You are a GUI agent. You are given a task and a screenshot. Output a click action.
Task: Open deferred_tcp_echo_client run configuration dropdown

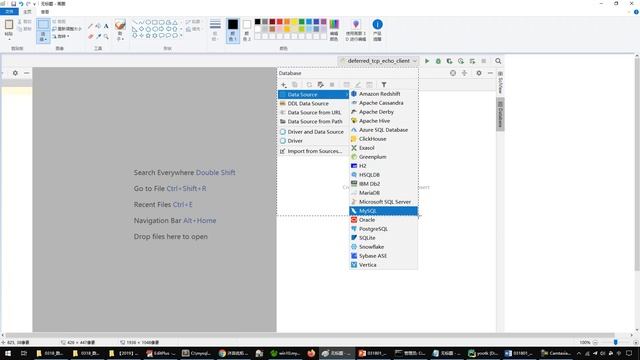point(378,61)
